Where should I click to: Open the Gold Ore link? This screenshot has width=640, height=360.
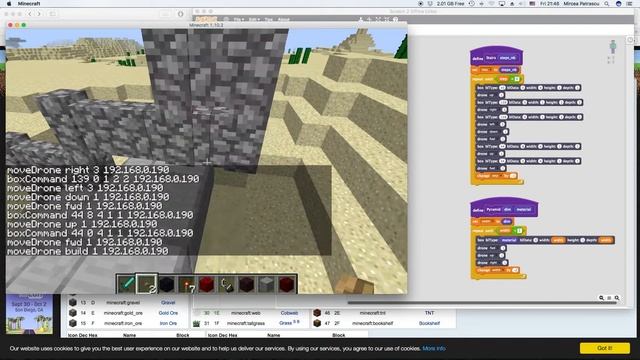click(x=168, y=313)
